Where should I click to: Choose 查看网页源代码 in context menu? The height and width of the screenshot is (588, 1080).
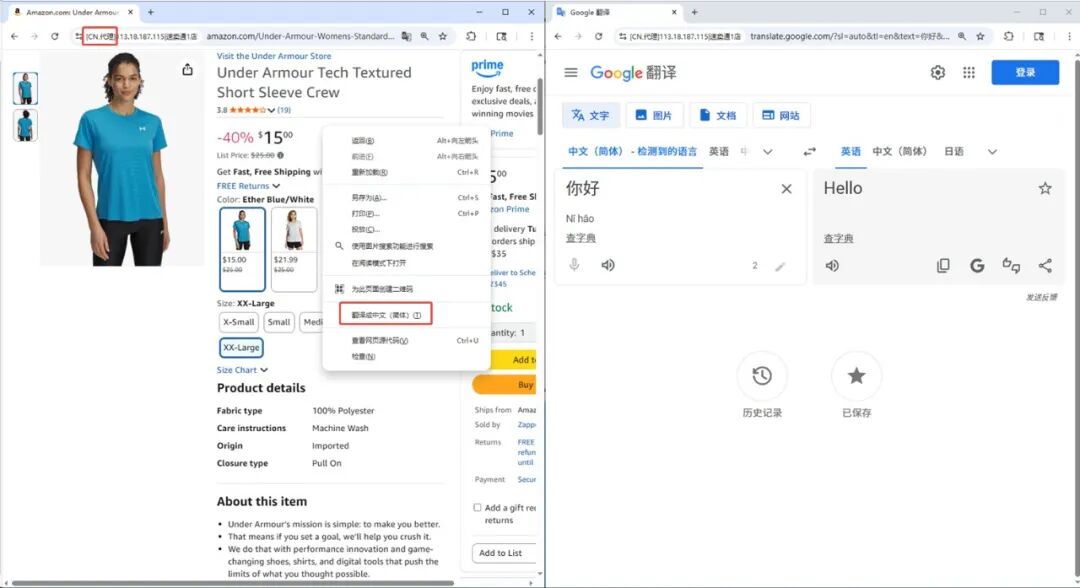coord(405,341)
